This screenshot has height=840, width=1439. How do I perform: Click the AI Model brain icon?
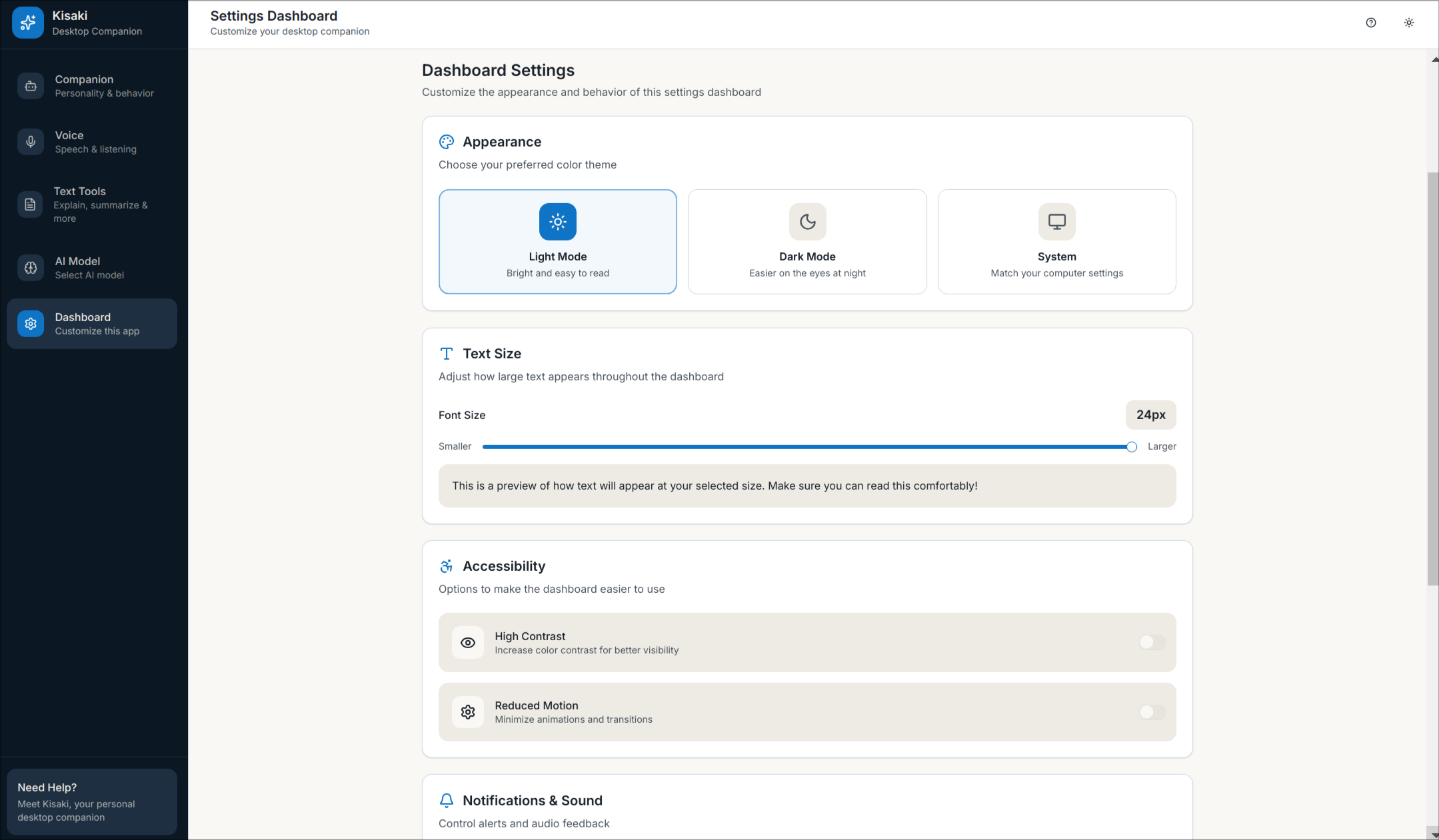[31, 268]
